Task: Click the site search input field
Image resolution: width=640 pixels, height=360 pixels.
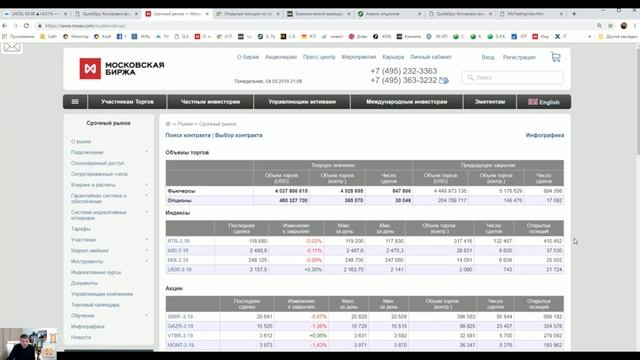Action: pos(513,77)
